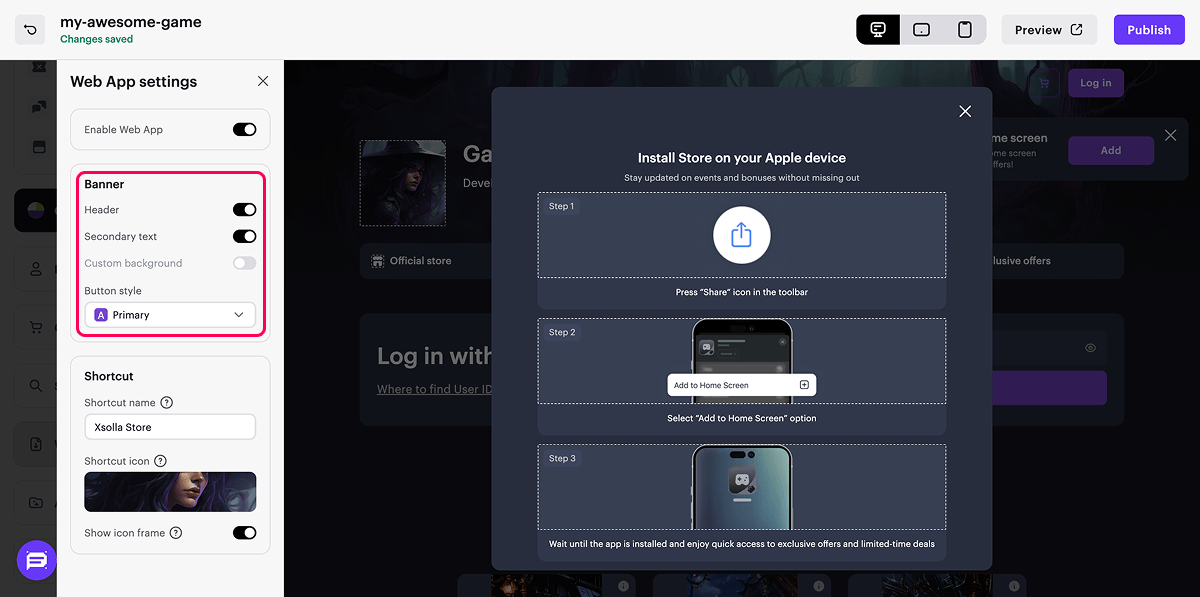Screen dimensions: 1200x597
Task: Open the Where to find User ID link
Action: click(x=433, y=389)
